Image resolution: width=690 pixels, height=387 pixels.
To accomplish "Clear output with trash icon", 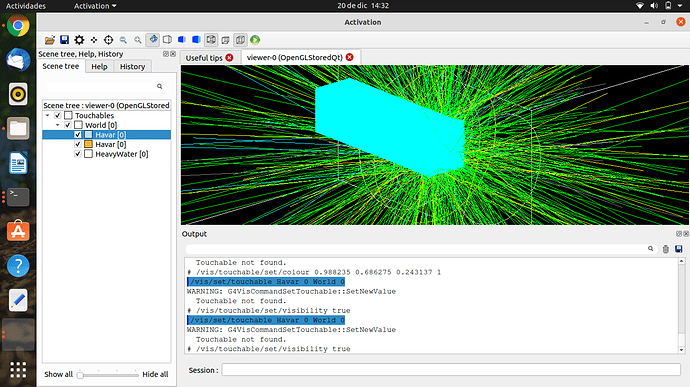I will 665,249.
